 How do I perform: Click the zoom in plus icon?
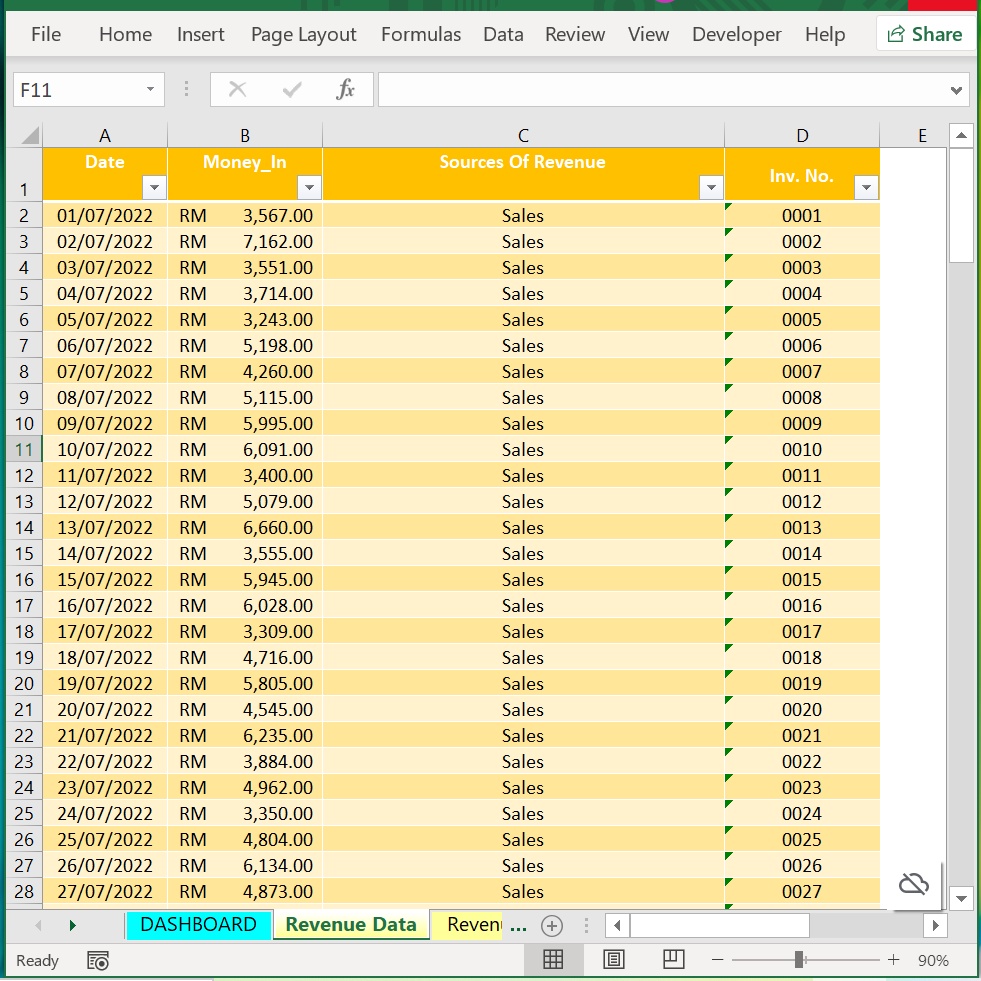click(x=893, y=960)
